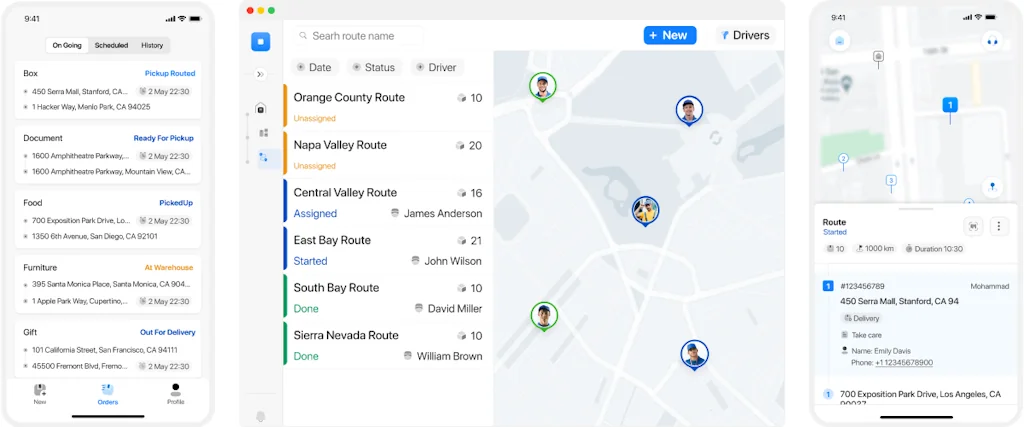Screen dimensions: 1024x427
Task: Switch to the Scheduled tab
Action: pos(111,46)
